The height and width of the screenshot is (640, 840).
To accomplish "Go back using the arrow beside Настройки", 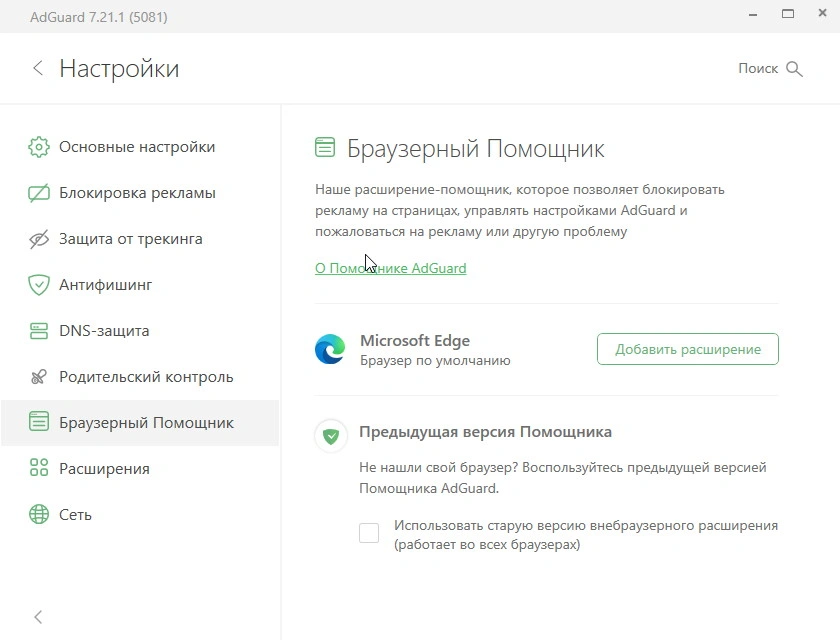I will click(38, 68).
